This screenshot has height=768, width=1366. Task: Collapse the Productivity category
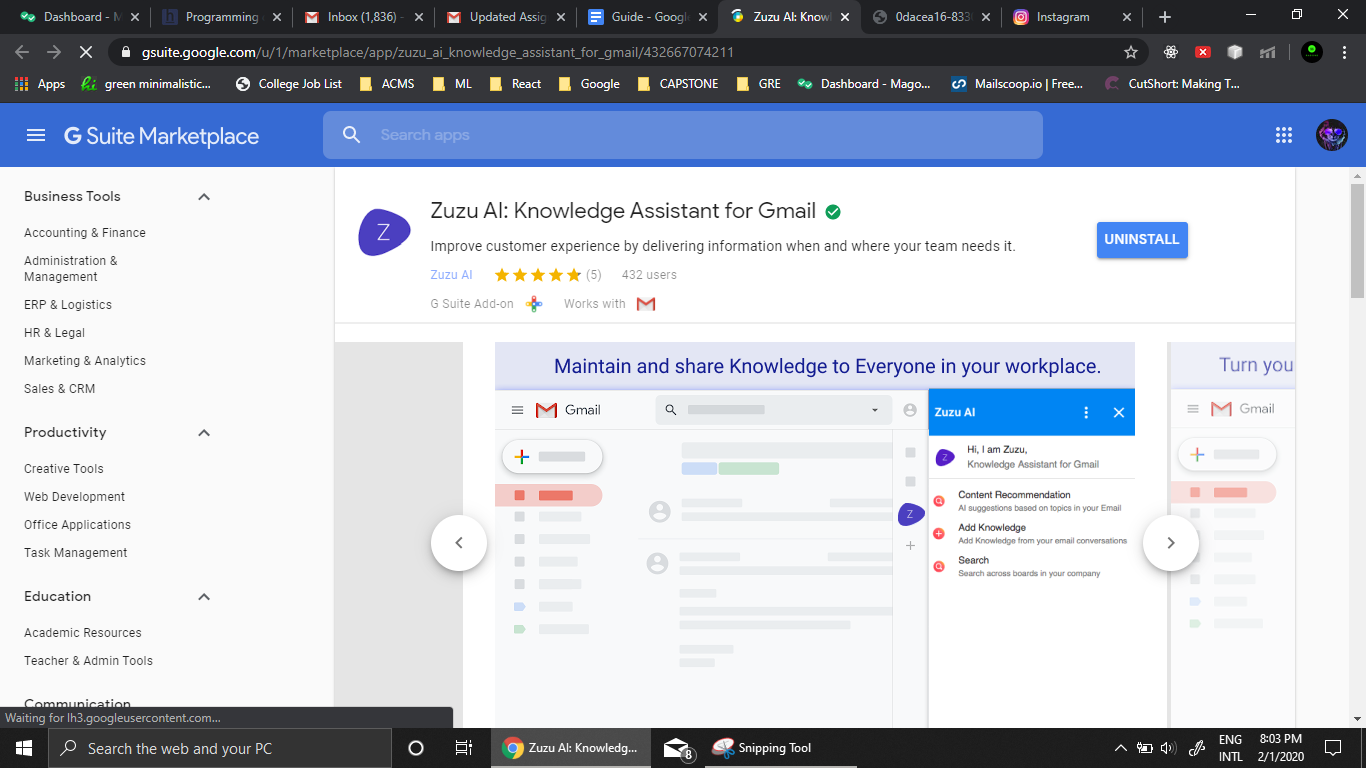204,433
